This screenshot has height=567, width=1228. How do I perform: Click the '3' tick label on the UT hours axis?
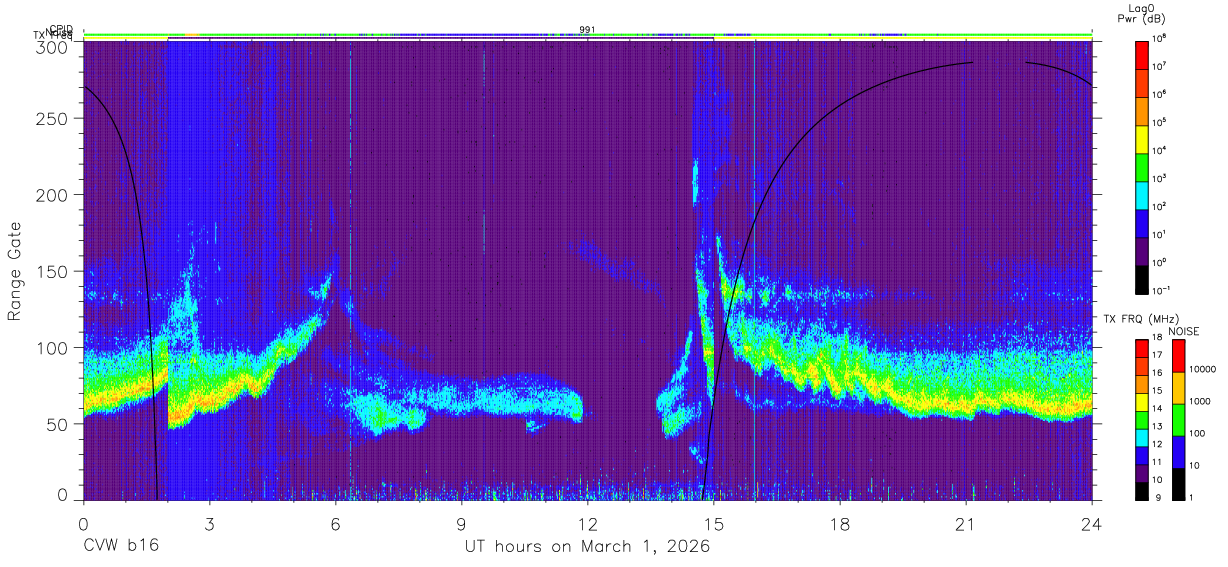click(x=209, y=523)
